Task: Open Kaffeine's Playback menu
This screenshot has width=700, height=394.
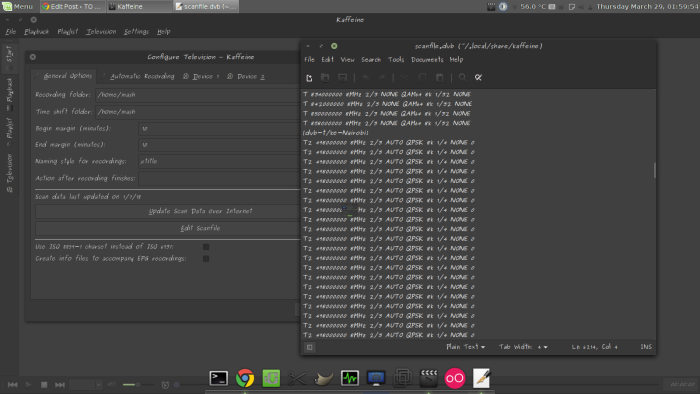Action: point(37,32)
